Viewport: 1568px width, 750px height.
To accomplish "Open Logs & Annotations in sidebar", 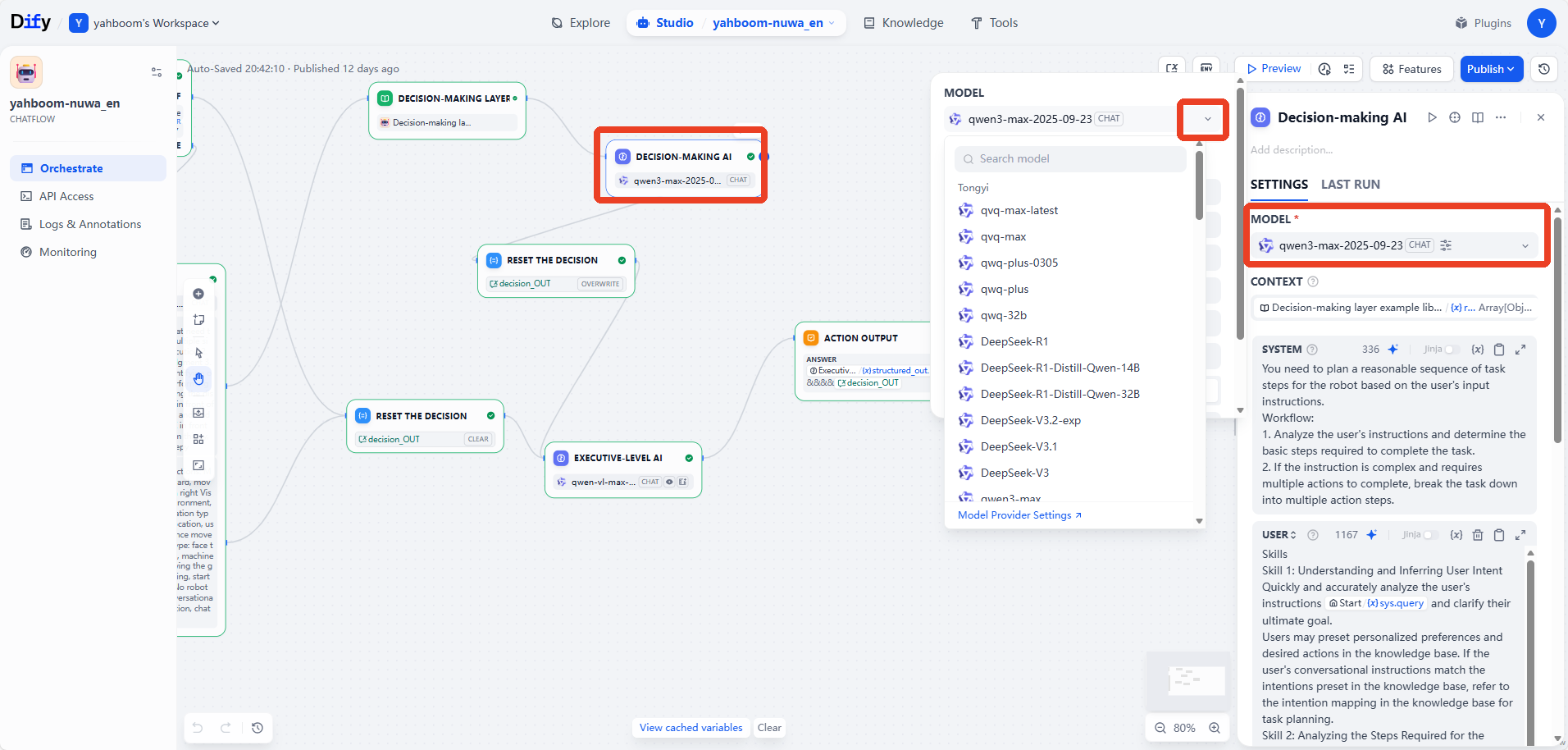I will tap(89, 224).
